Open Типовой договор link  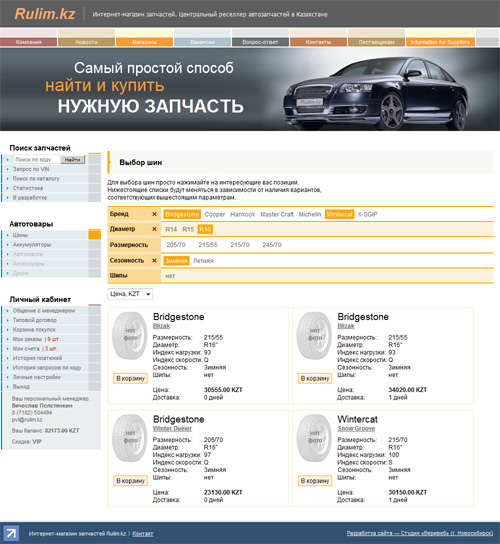coord(35,320)
